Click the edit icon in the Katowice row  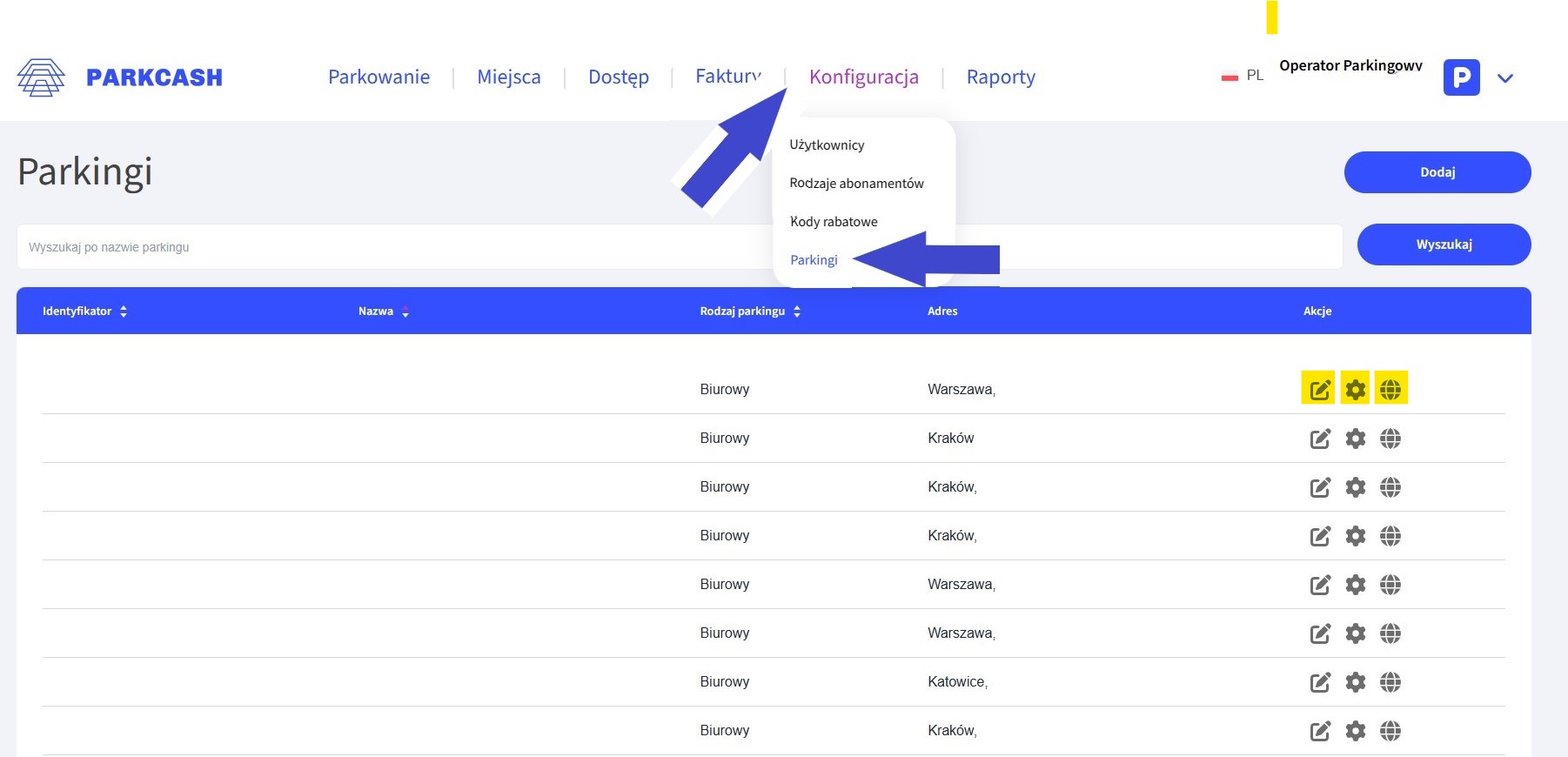click(x=1319, y=682)
